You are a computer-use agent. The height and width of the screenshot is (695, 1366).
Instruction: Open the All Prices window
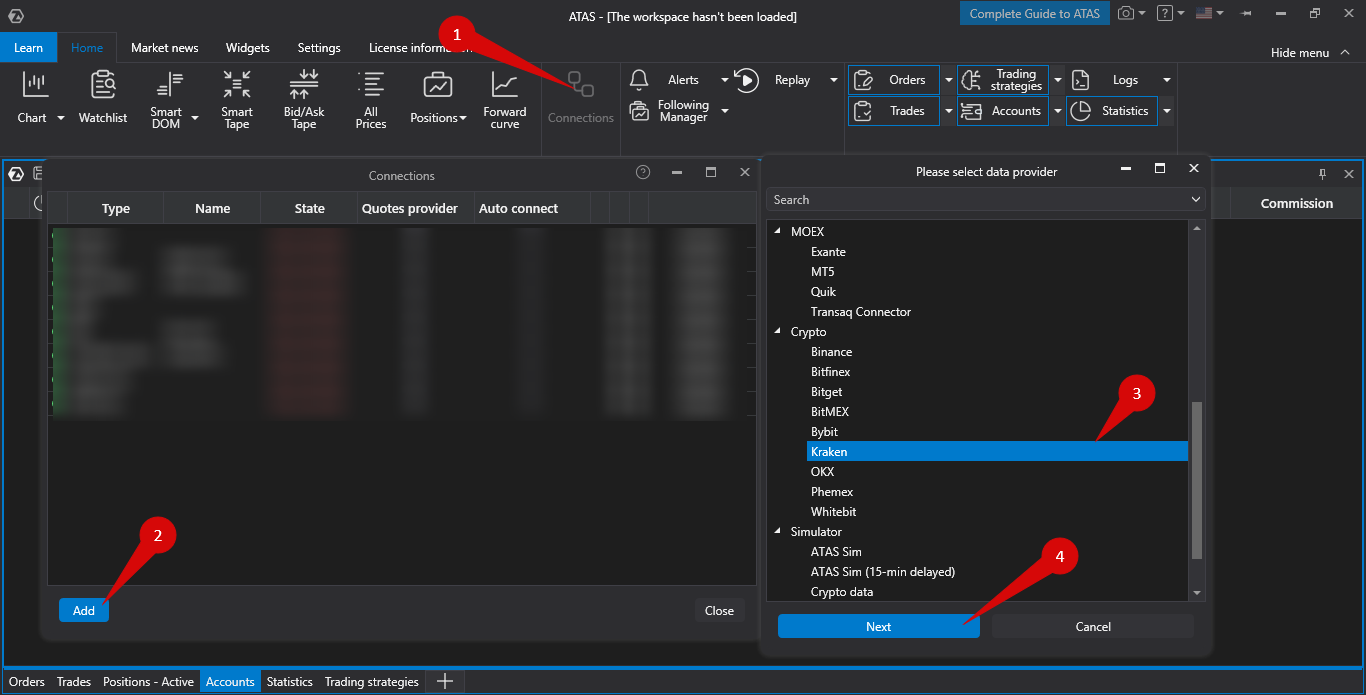[371, 98]
